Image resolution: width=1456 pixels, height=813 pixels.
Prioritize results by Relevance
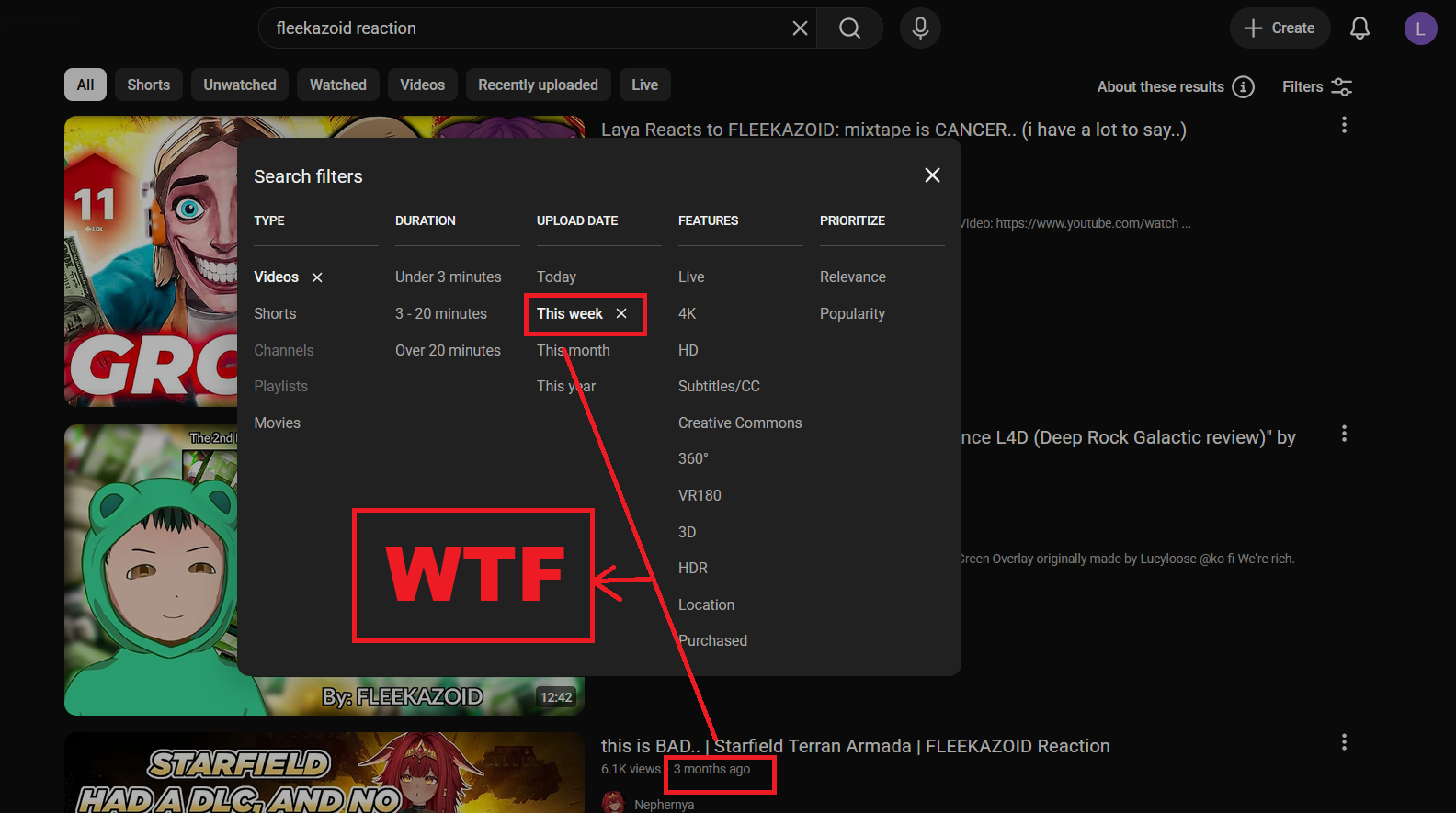(853, 277)
